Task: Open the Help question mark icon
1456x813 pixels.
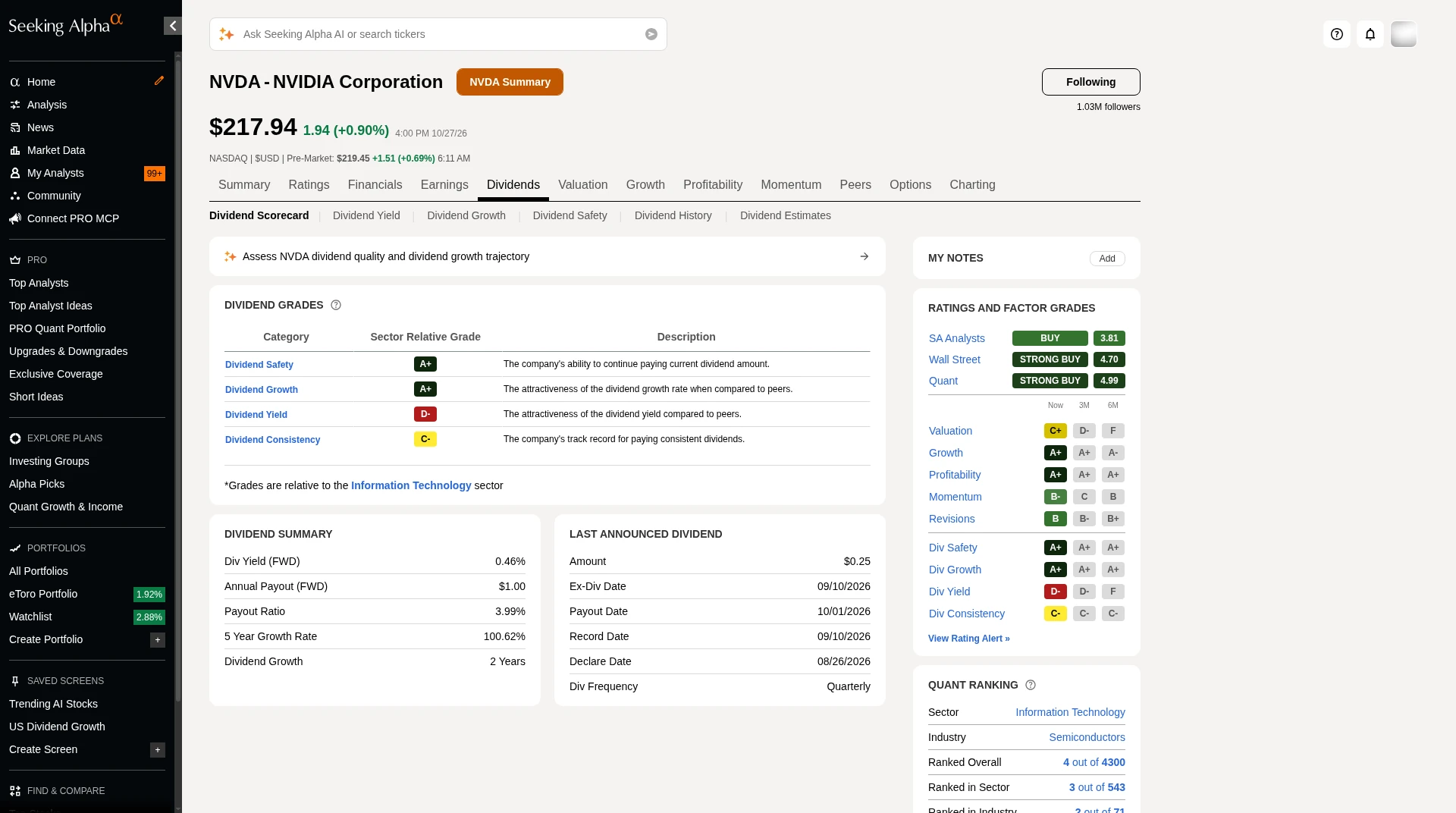Action: 1337,34
